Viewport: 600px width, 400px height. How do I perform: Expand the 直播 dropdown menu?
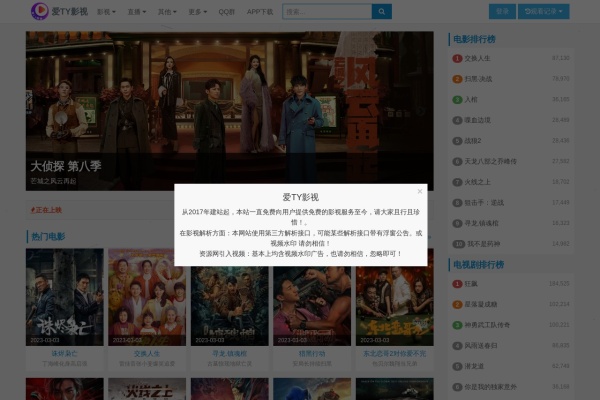point(136,12)
